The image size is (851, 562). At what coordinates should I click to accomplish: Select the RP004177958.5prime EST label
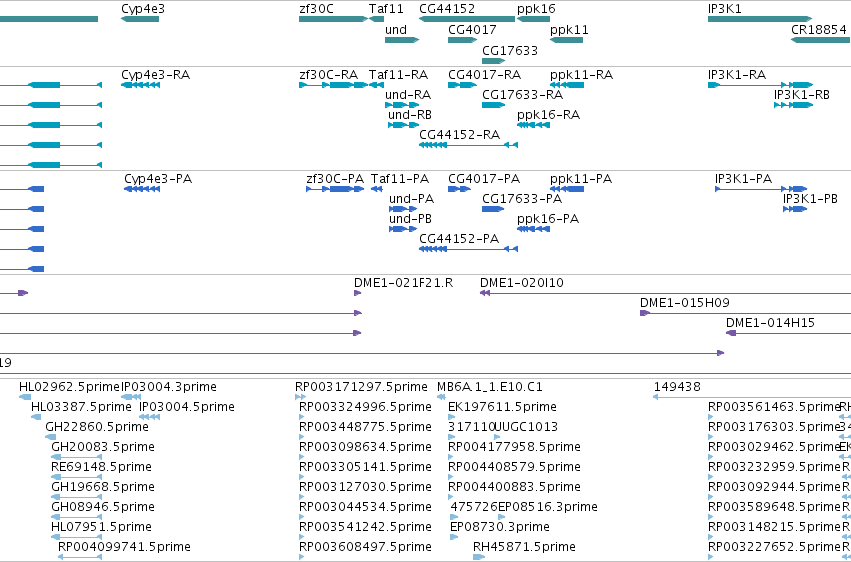click(x=515, y=447)
